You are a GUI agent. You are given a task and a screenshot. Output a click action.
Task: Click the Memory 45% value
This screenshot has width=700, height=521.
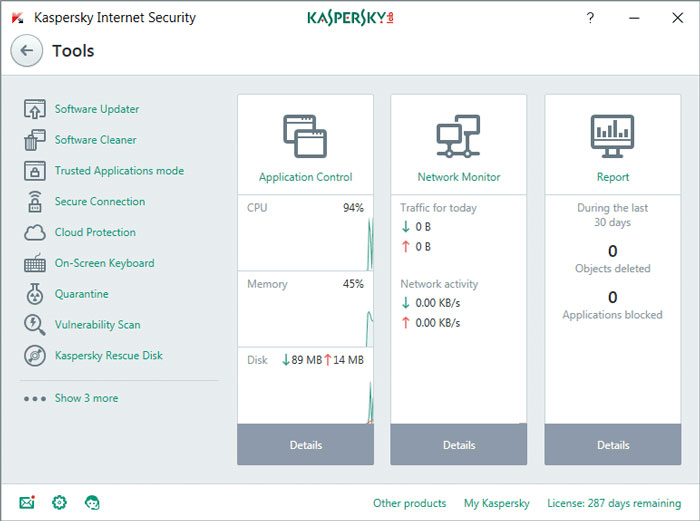pos(353,284)
